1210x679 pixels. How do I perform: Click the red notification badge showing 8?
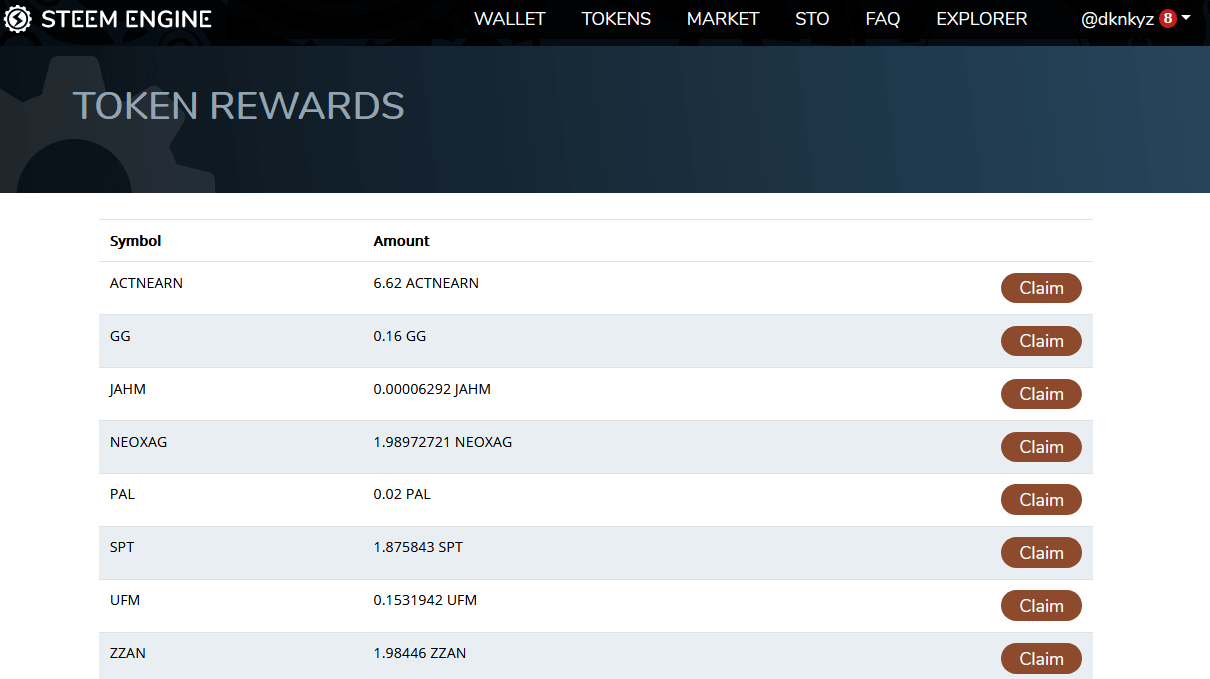pos(1167,18)
